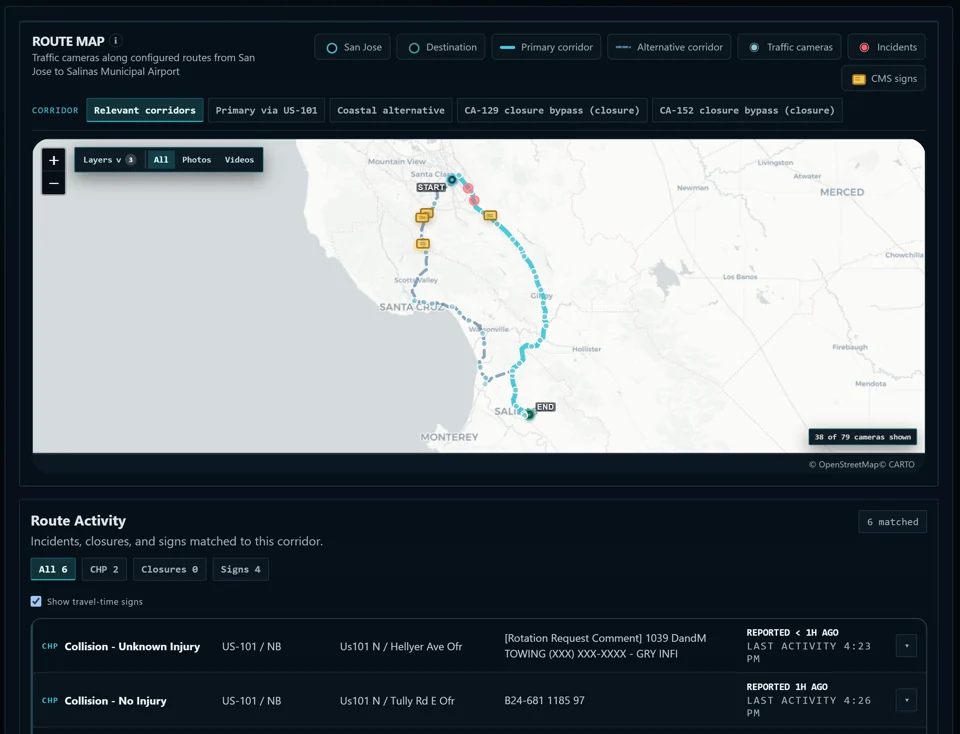Viewport: 960px width, 734px height.
Task: Toggle the Traffic cameras legend filter
Action: point(789,47)
